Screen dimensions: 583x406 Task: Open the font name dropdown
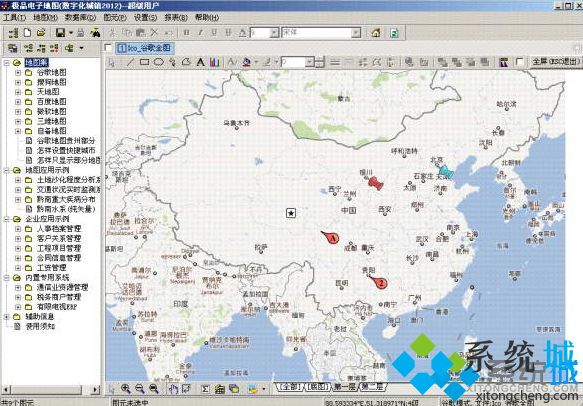(x=356, y=33)
